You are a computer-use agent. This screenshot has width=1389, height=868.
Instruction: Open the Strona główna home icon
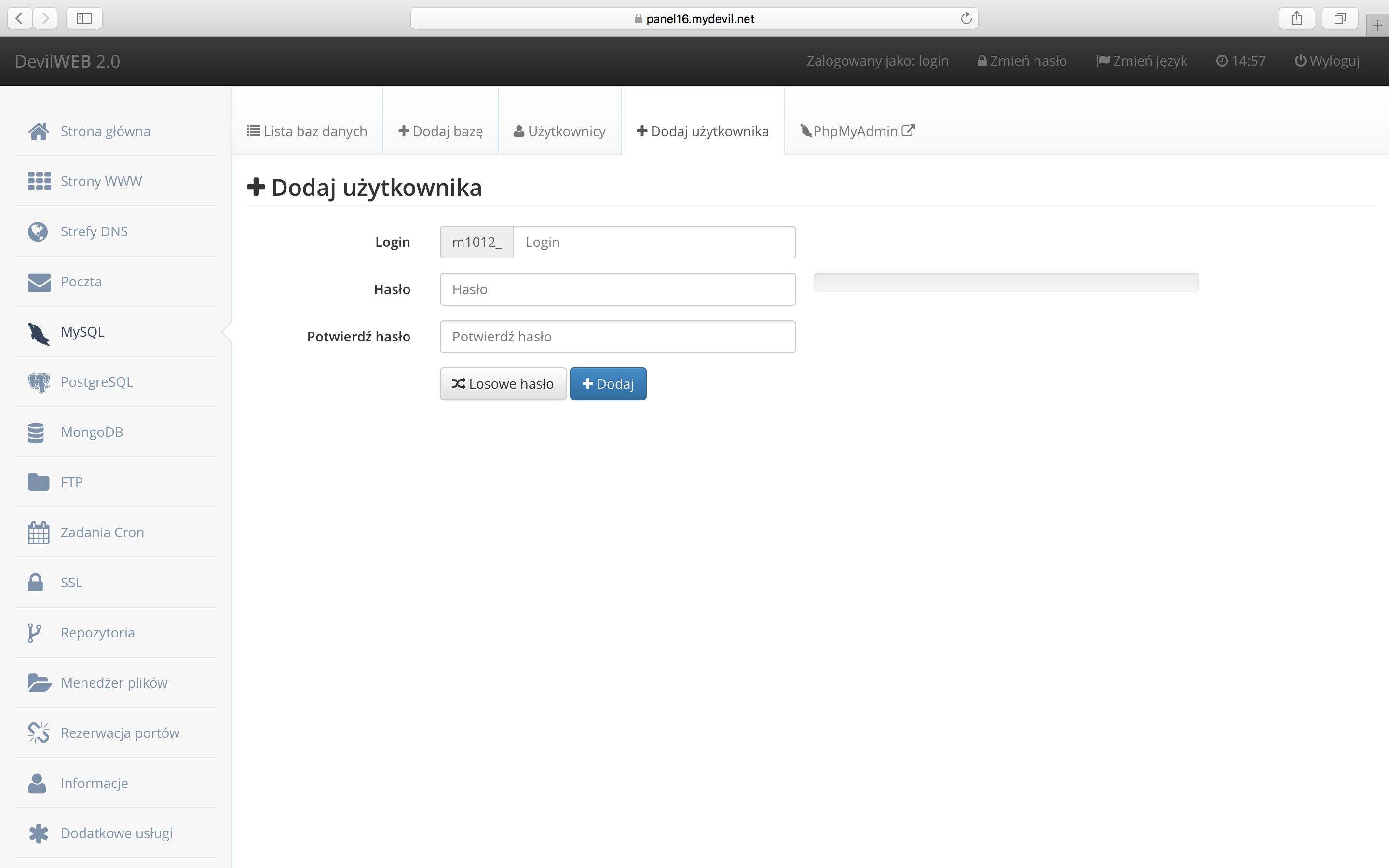point(38,131)
